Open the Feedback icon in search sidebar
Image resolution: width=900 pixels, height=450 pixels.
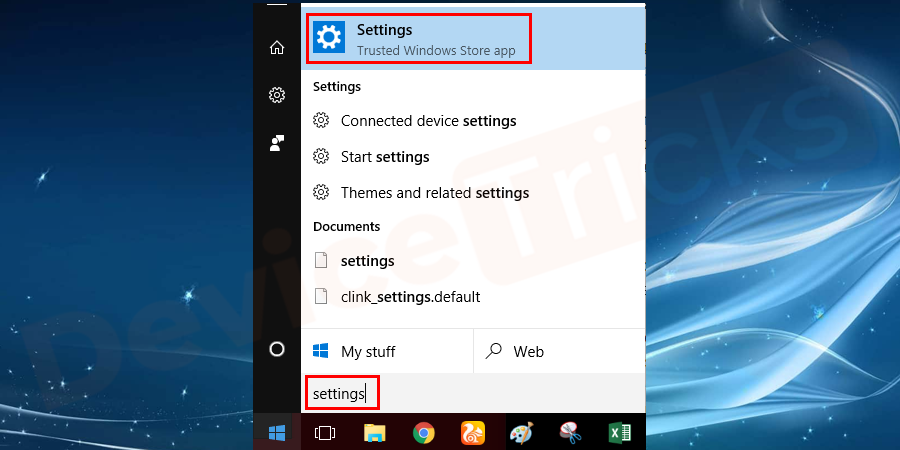[x=277, y=143]
